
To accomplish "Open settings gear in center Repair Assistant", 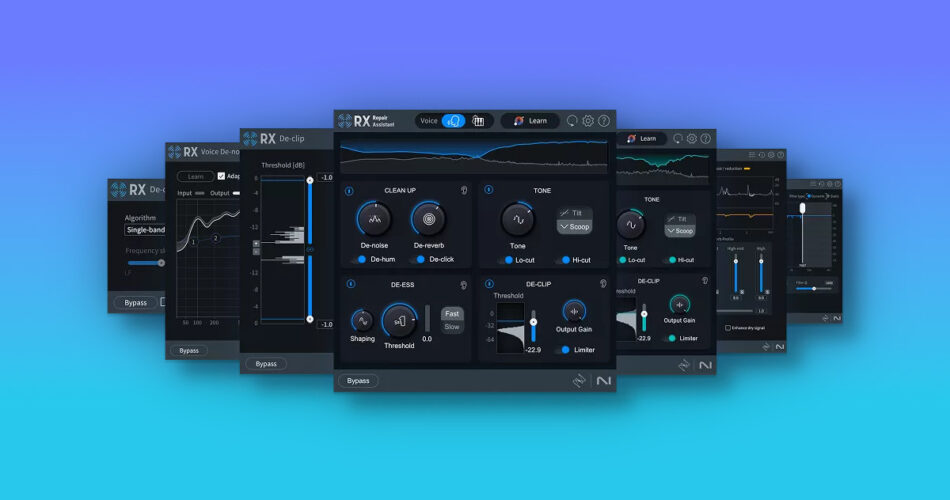I will pos(588,121).
